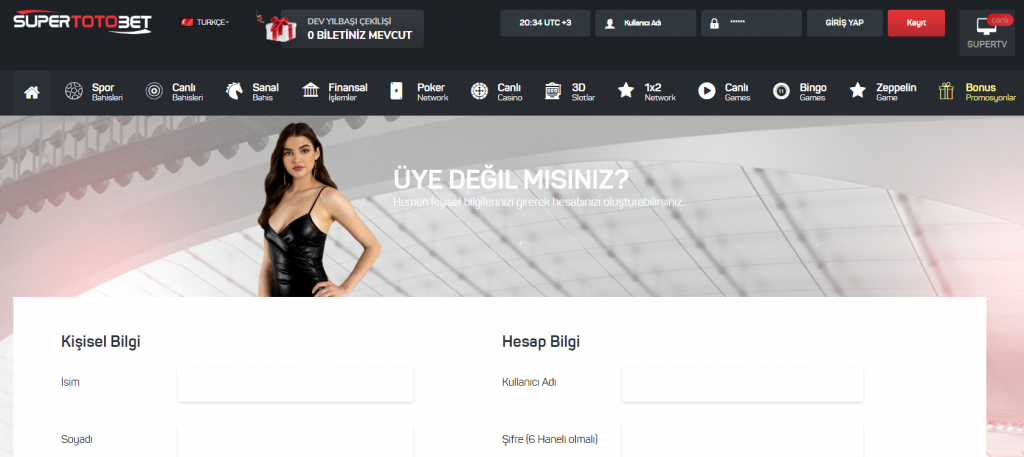The width and height of the screenshot is (1024, 457).
Task: Click the play button Canlı Games icon
Action: tap(707, 91)
